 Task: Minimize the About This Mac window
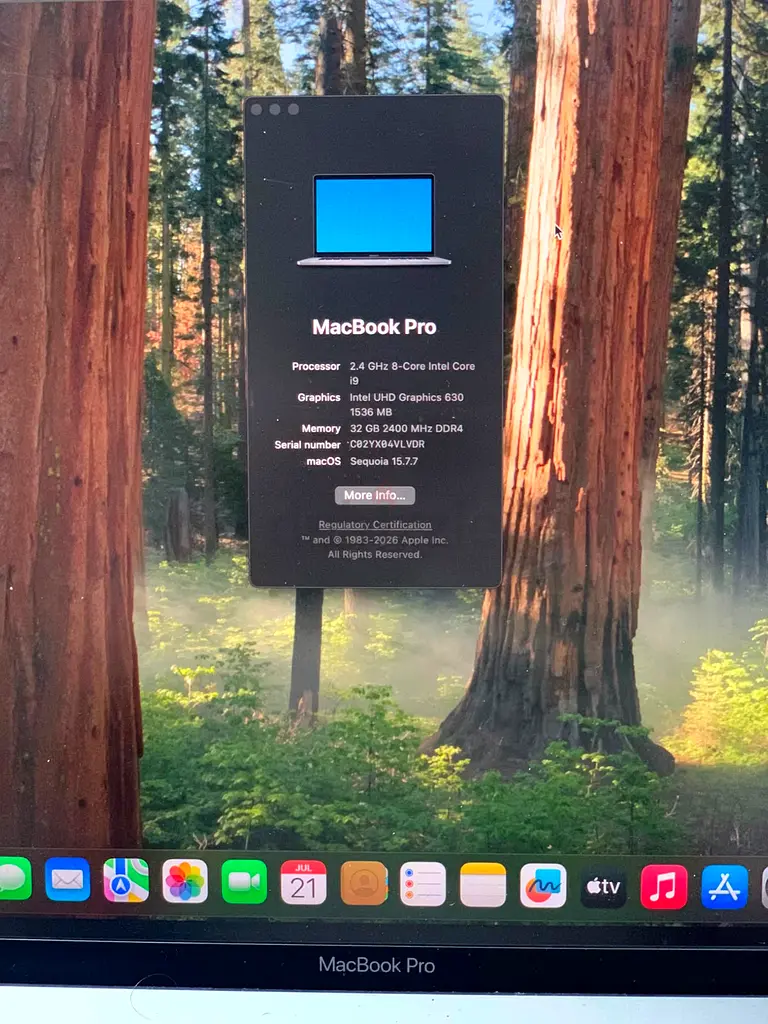click(275, 110)
